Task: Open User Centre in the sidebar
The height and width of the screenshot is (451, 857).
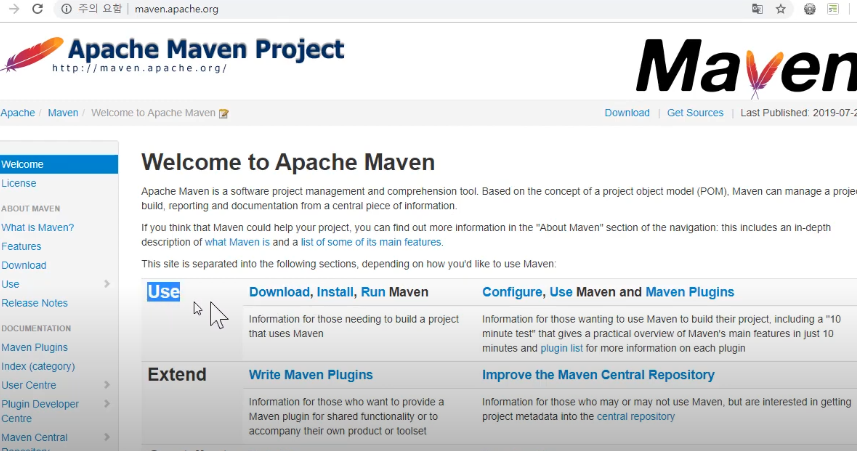Action: [x=29, y=385]
